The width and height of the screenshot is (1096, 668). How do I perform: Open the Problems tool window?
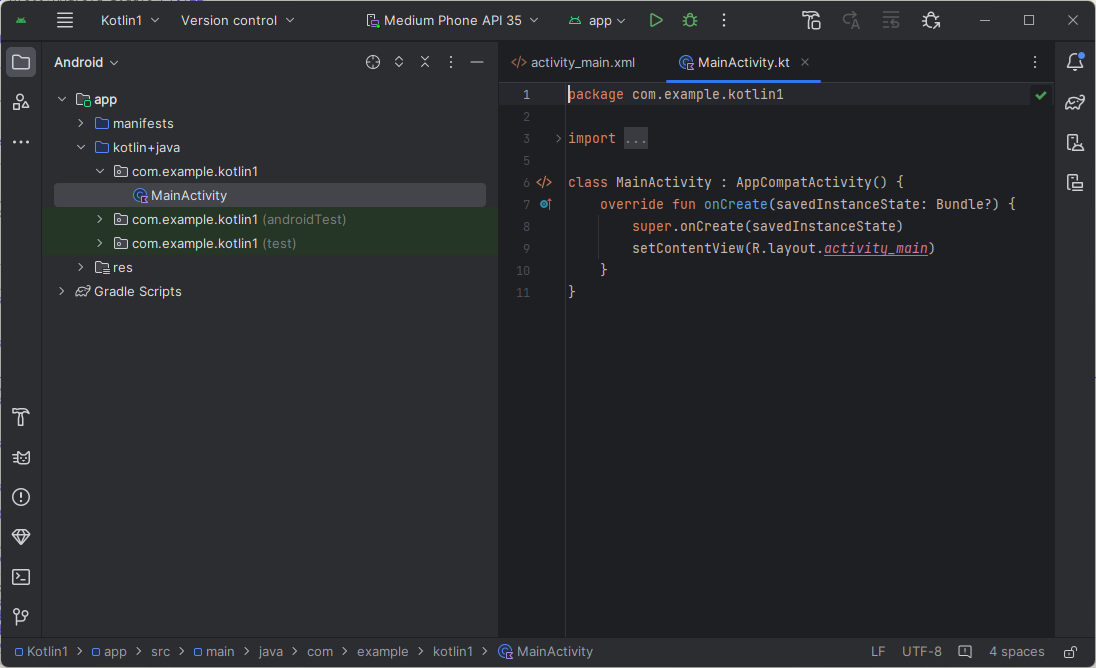pyautogui.click(x=21, y=497)
